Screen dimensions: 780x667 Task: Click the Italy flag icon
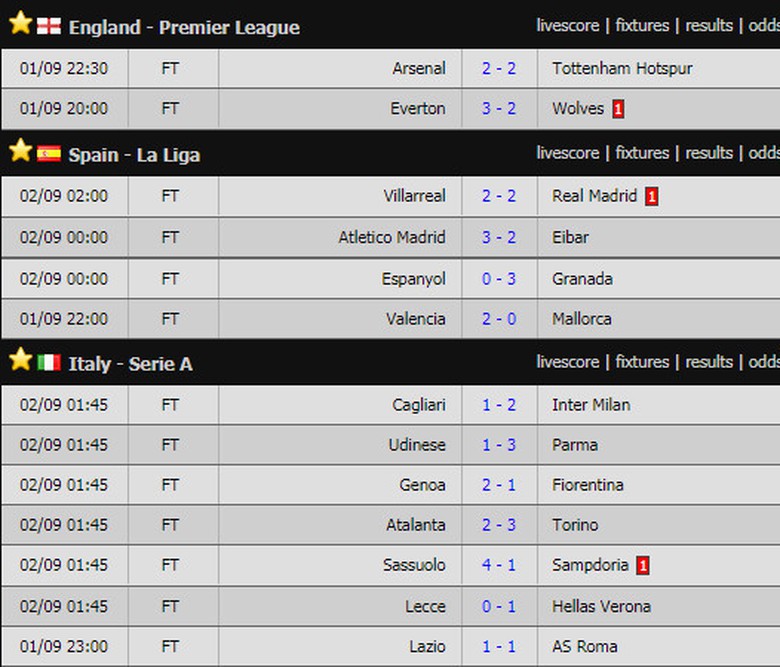49,363
